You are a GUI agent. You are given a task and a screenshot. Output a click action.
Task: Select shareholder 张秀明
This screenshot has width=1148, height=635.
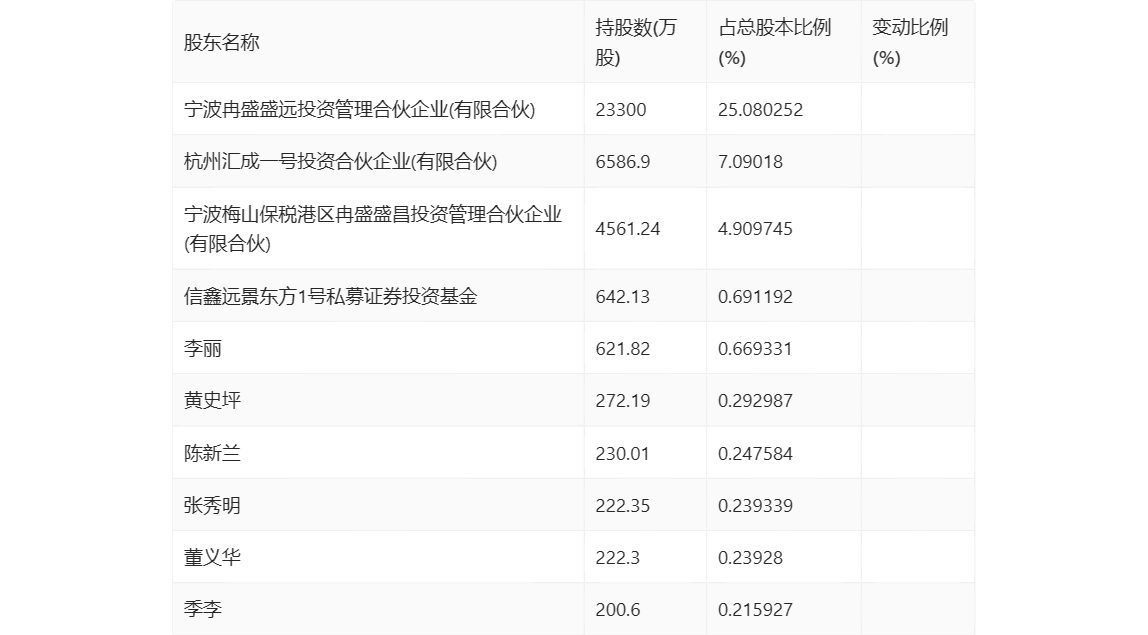(212, 505)
